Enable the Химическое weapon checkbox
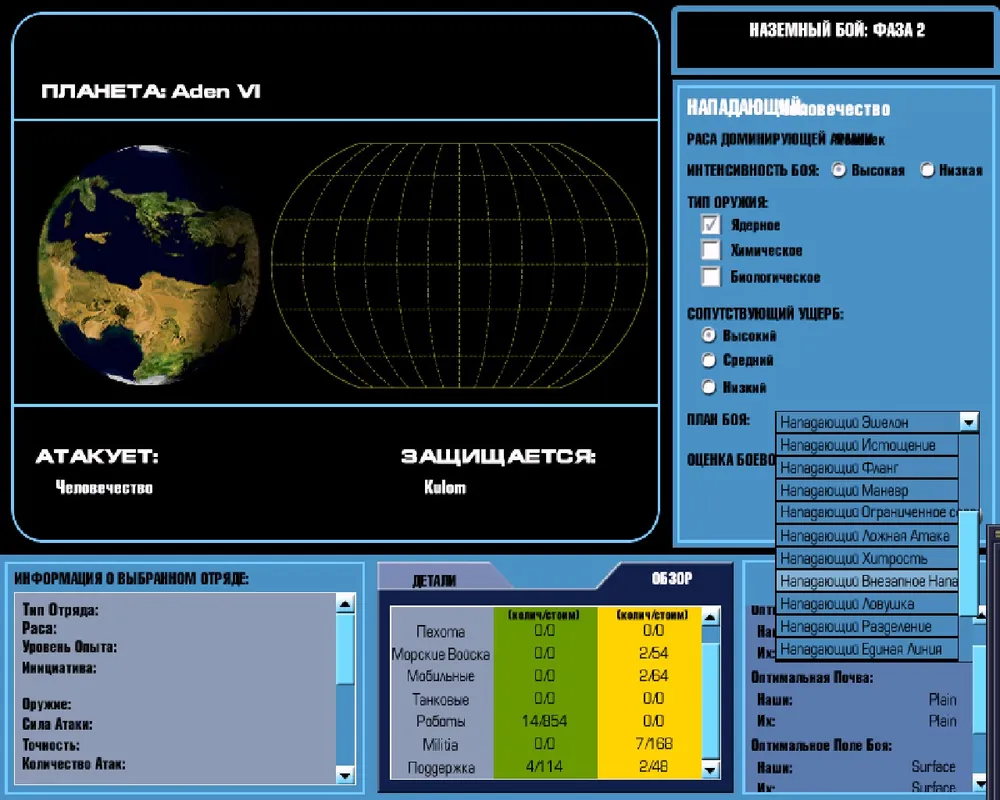Screen dimensions: 1000x800 tap(711, 250)
